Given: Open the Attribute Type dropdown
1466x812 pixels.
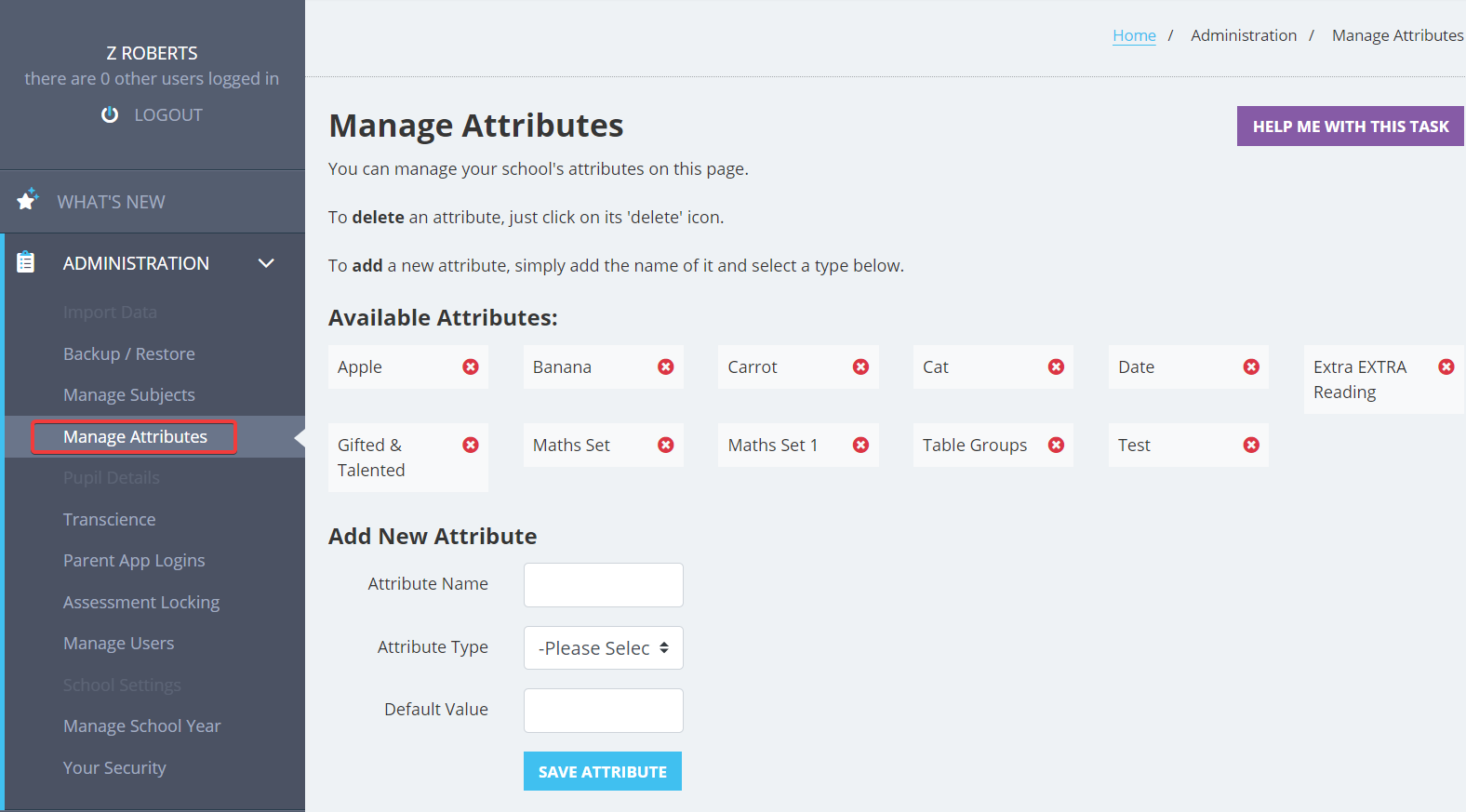Looking at the screenshot, I should pos(604,648).
